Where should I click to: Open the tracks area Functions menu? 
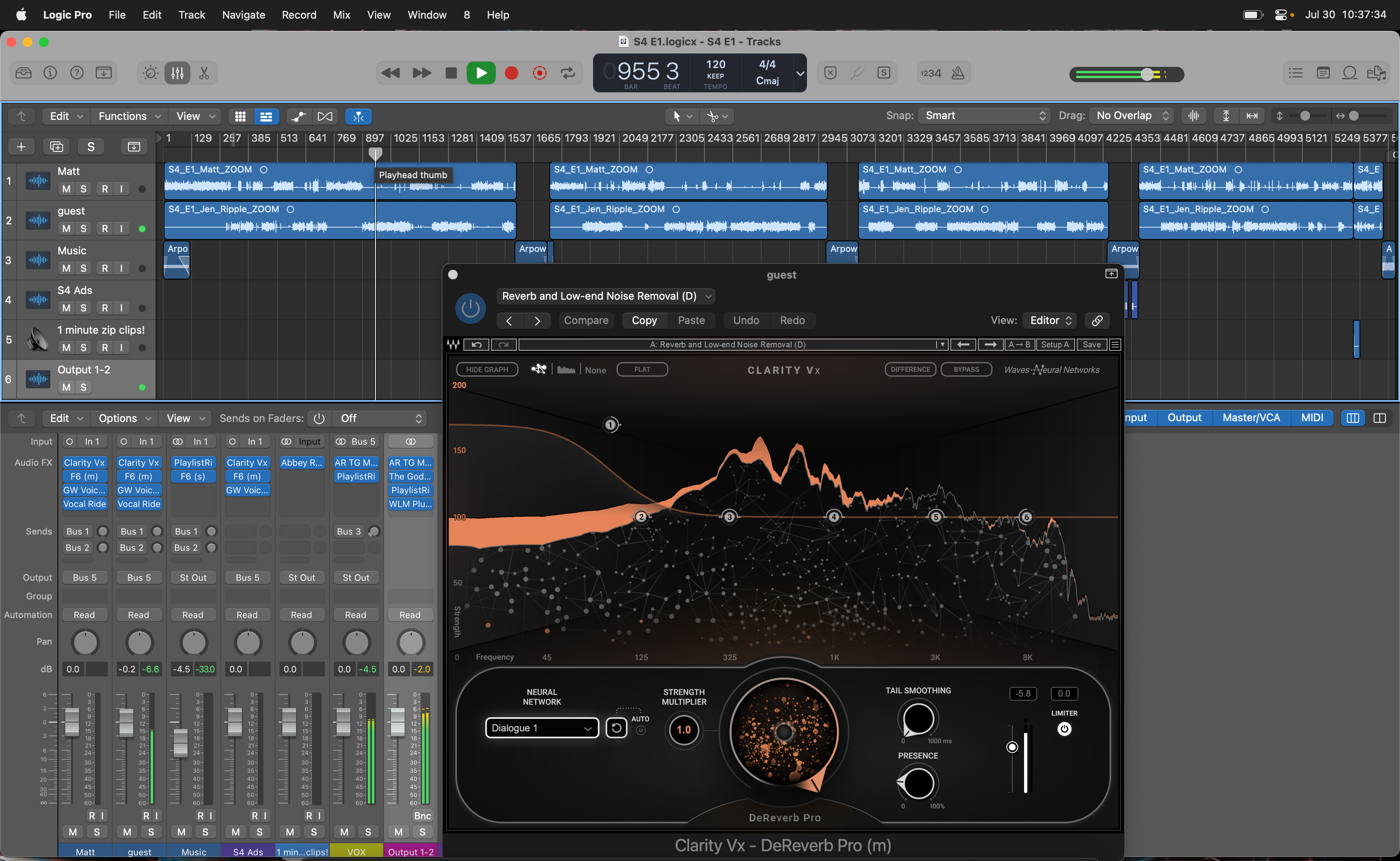[x=129, y=116]
